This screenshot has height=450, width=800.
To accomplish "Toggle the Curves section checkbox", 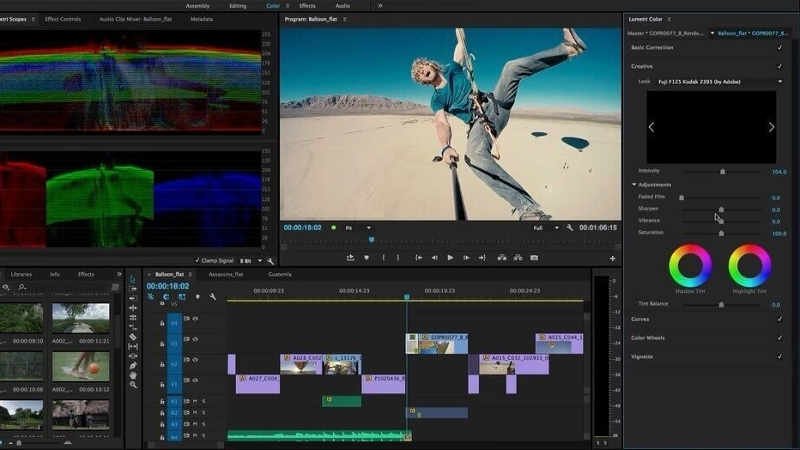I will tap(780, 319).
